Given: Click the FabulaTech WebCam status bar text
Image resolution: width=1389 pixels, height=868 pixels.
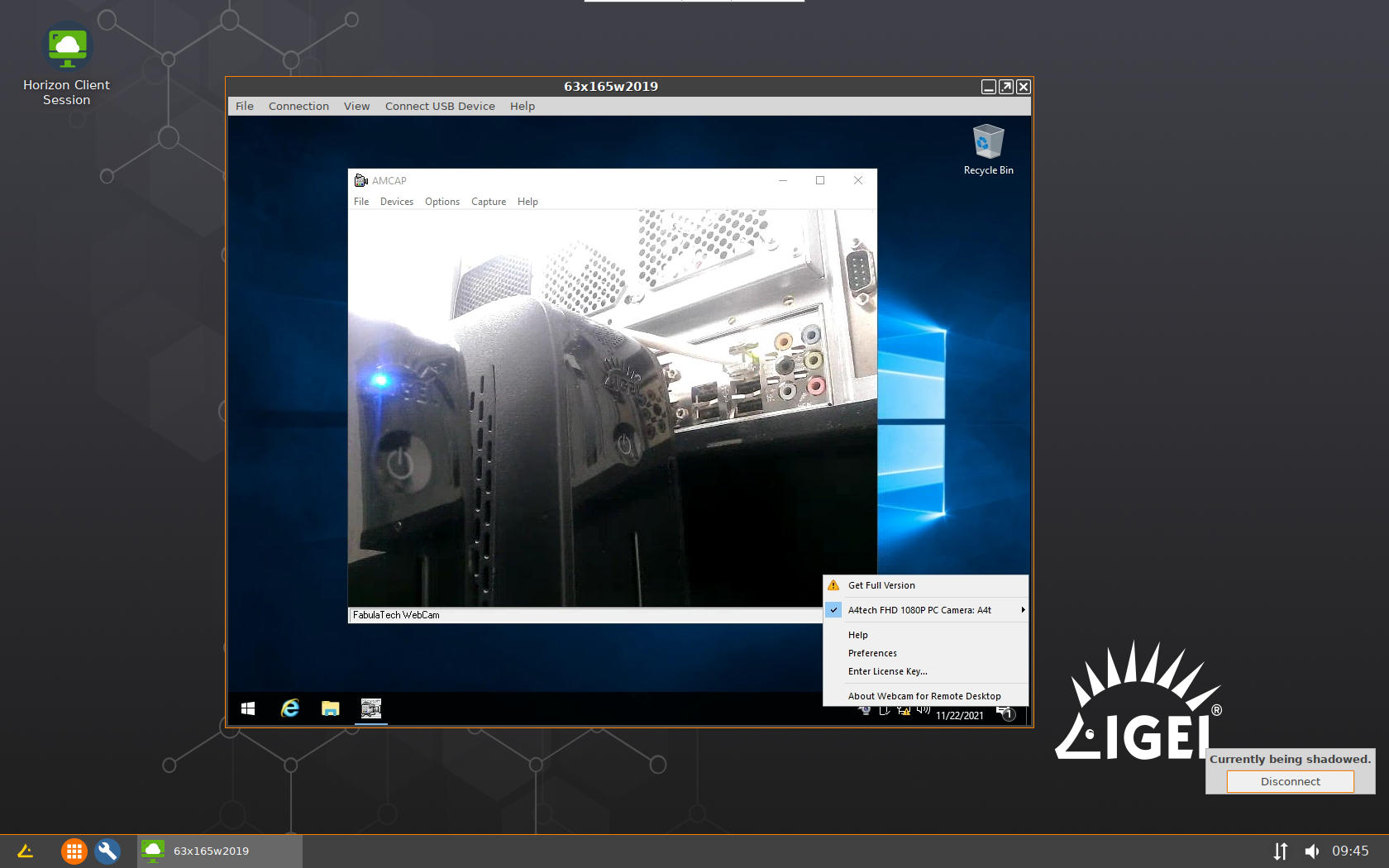Looking at the screenshot, I should pos(396,615).
